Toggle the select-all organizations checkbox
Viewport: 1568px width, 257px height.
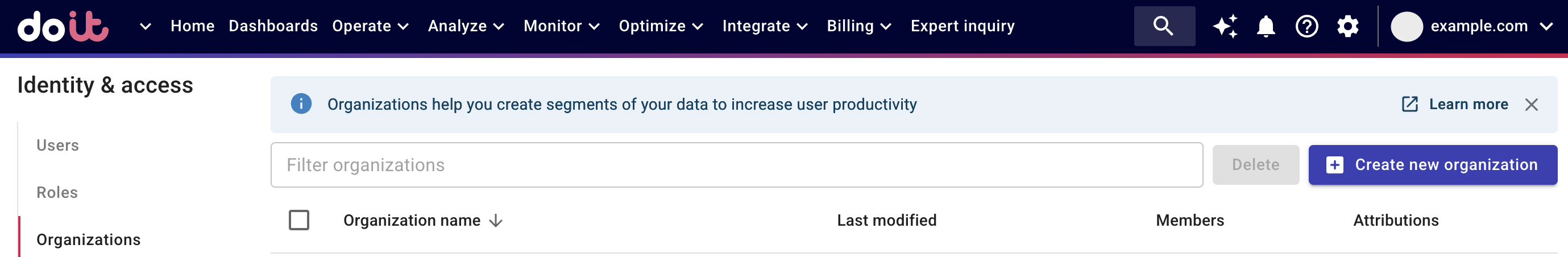tap(299, 221)
